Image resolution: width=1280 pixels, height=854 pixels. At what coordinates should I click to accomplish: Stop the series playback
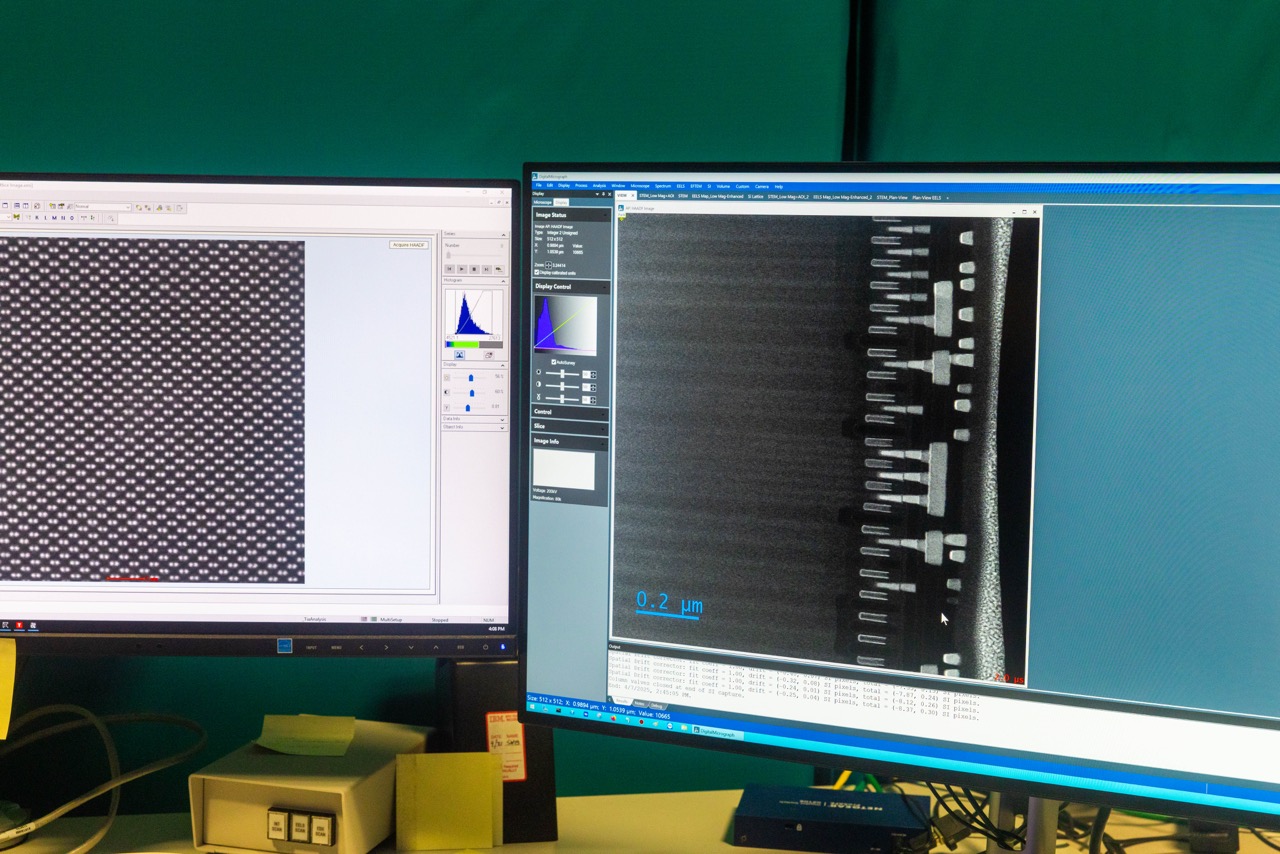pyautogui.click(x=473, y=269)
